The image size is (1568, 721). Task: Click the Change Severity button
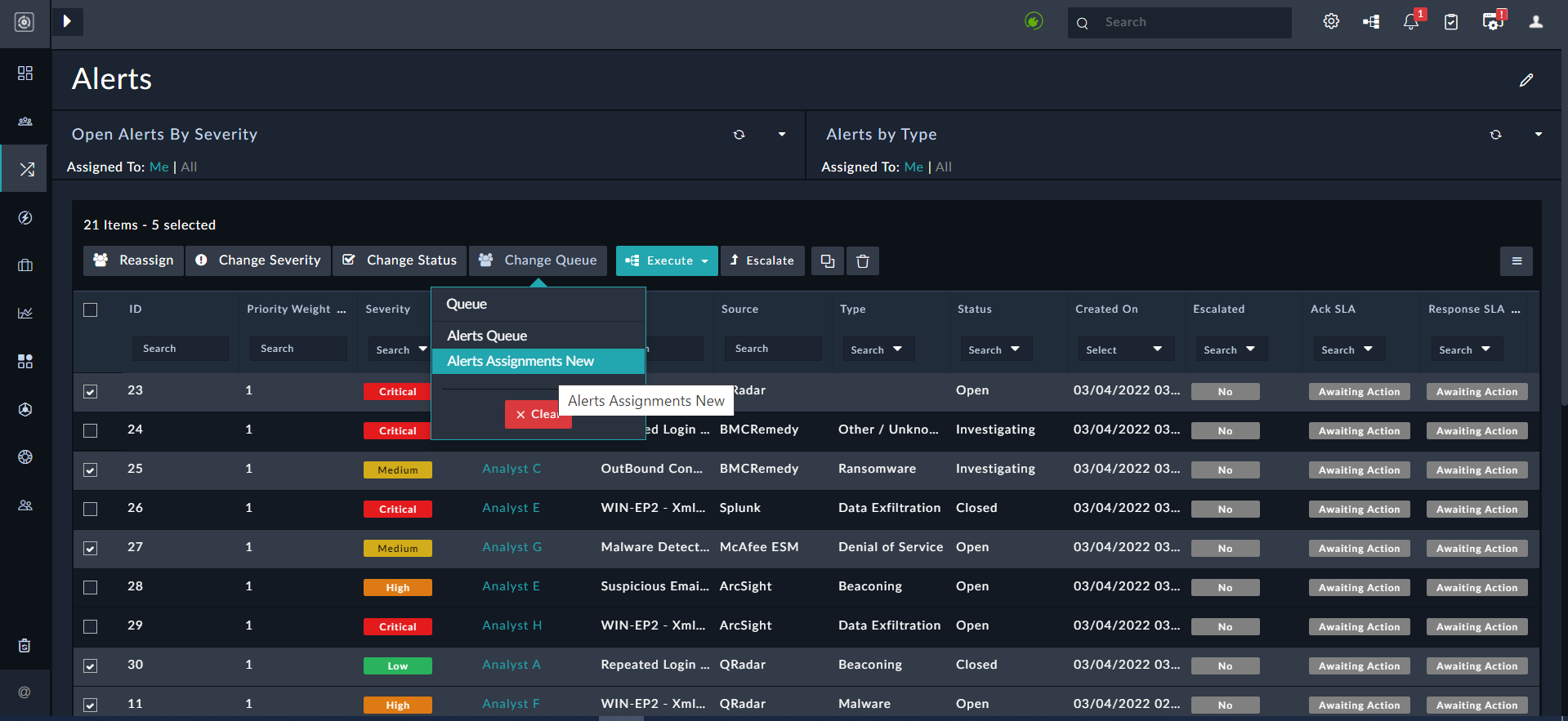[258, 260]
